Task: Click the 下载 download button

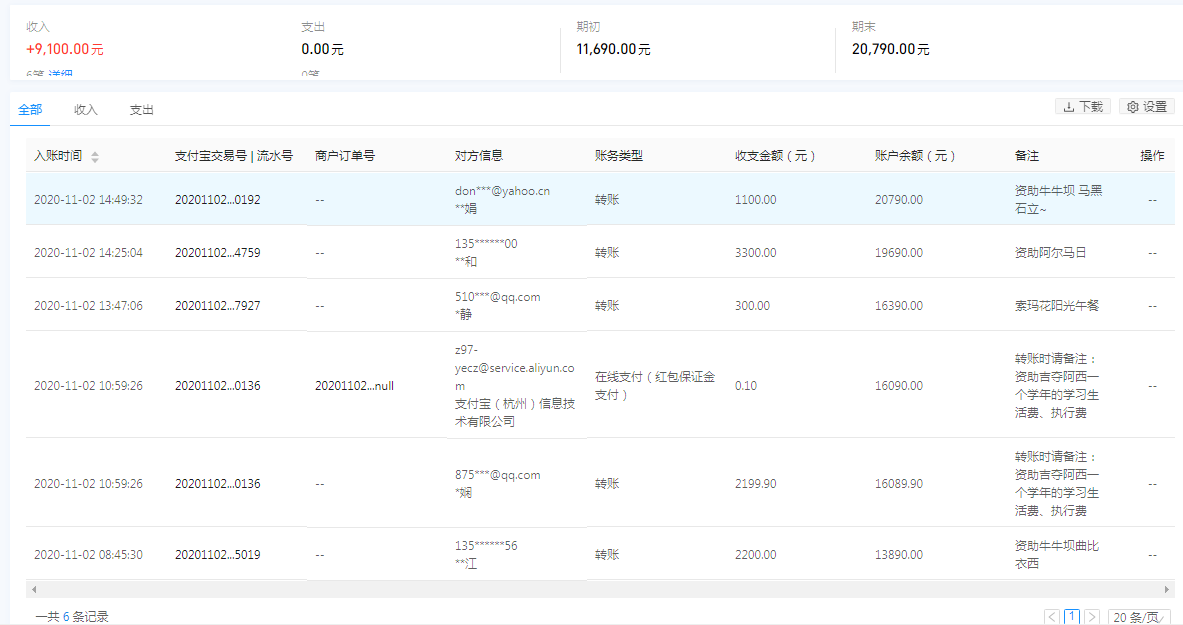Action: (1083, 107)
